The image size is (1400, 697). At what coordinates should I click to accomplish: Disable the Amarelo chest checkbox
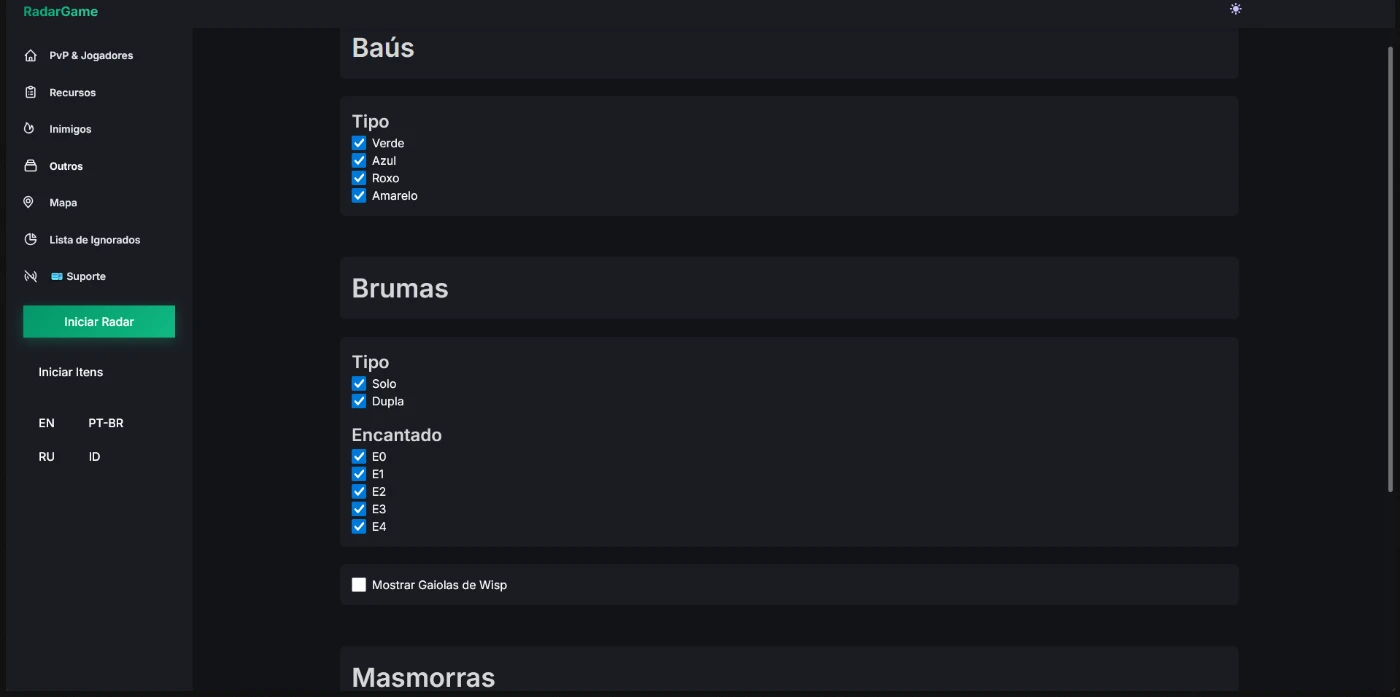[359, 196]
